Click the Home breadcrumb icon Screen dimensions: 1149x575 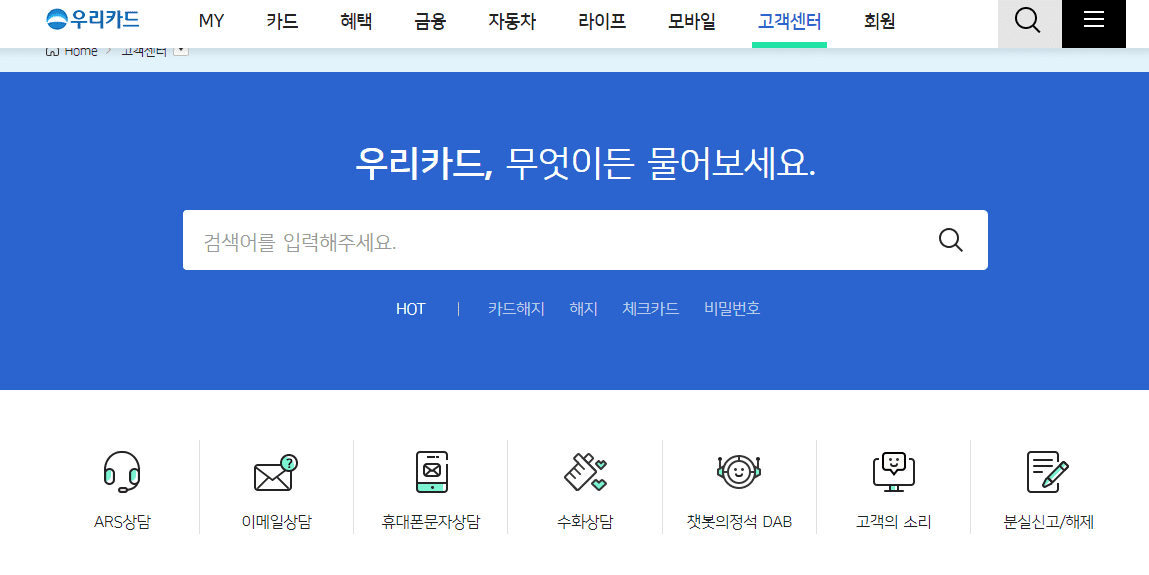[x=52, y=51]
